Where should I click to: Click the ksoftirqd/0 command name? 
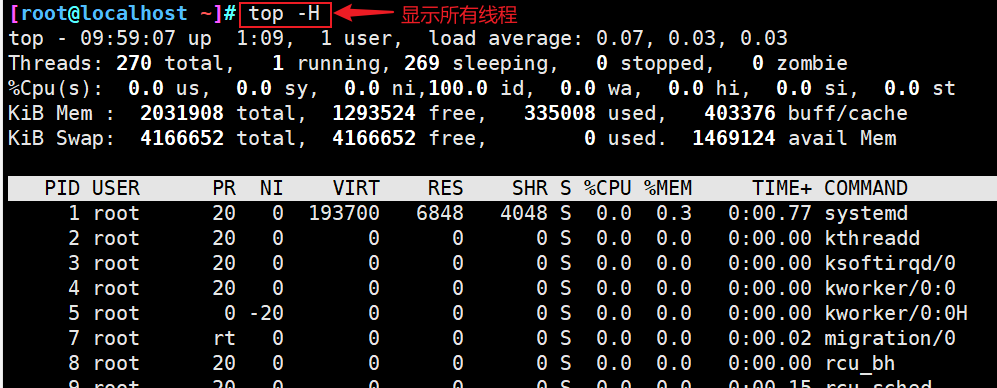tap(890, 263)
